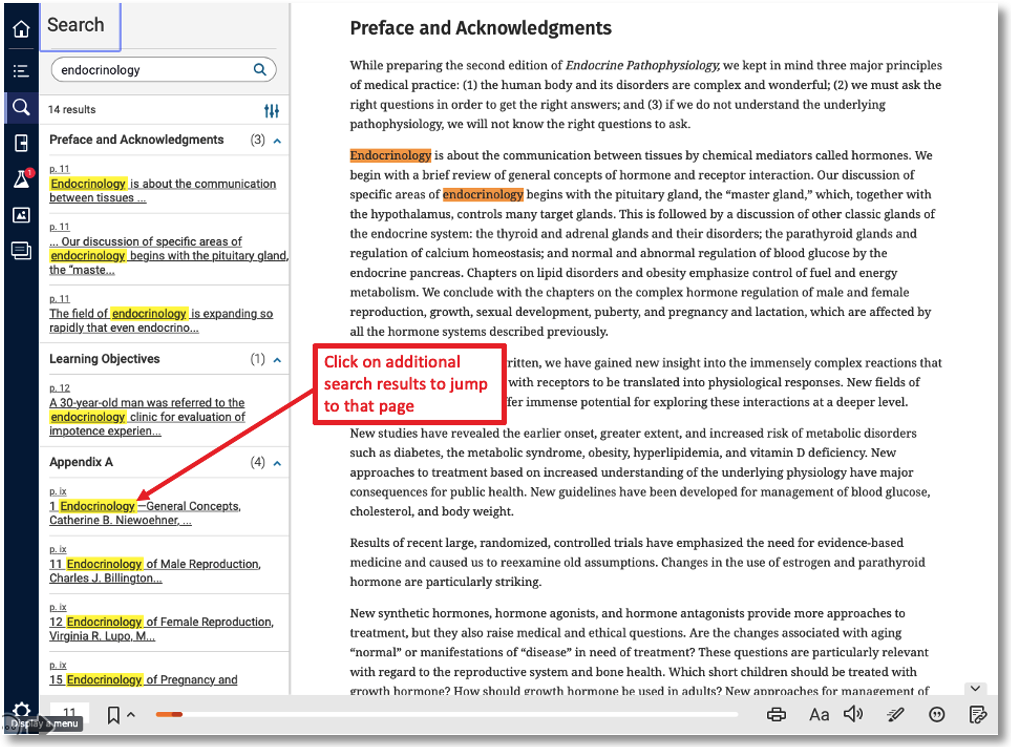Open the table of contents icon
1011x747 pixels.
point(21,71)
